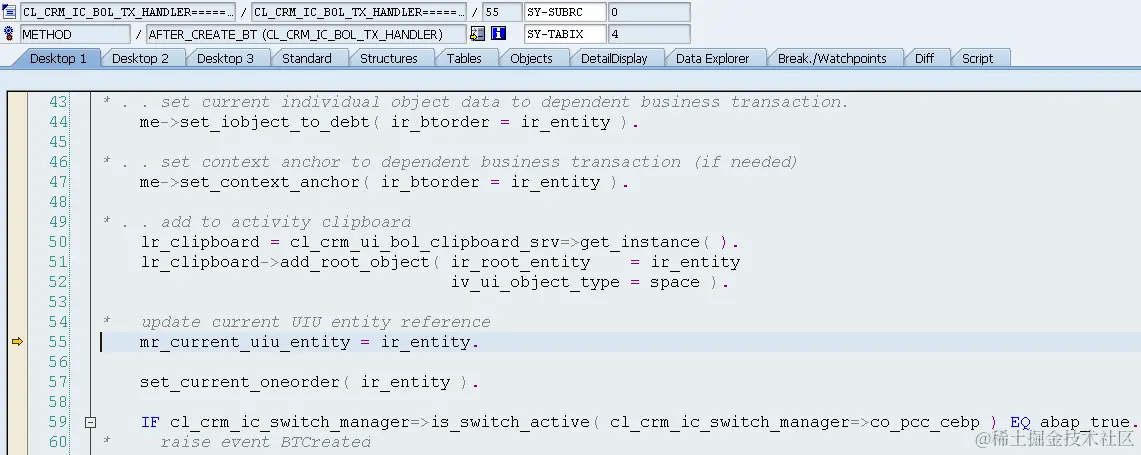This screenshot has height=455, width=1141.
Task: Click the first CL_CRM_IC_BOL_TX_HANDLER program field
Action: (x=128, y=12)
